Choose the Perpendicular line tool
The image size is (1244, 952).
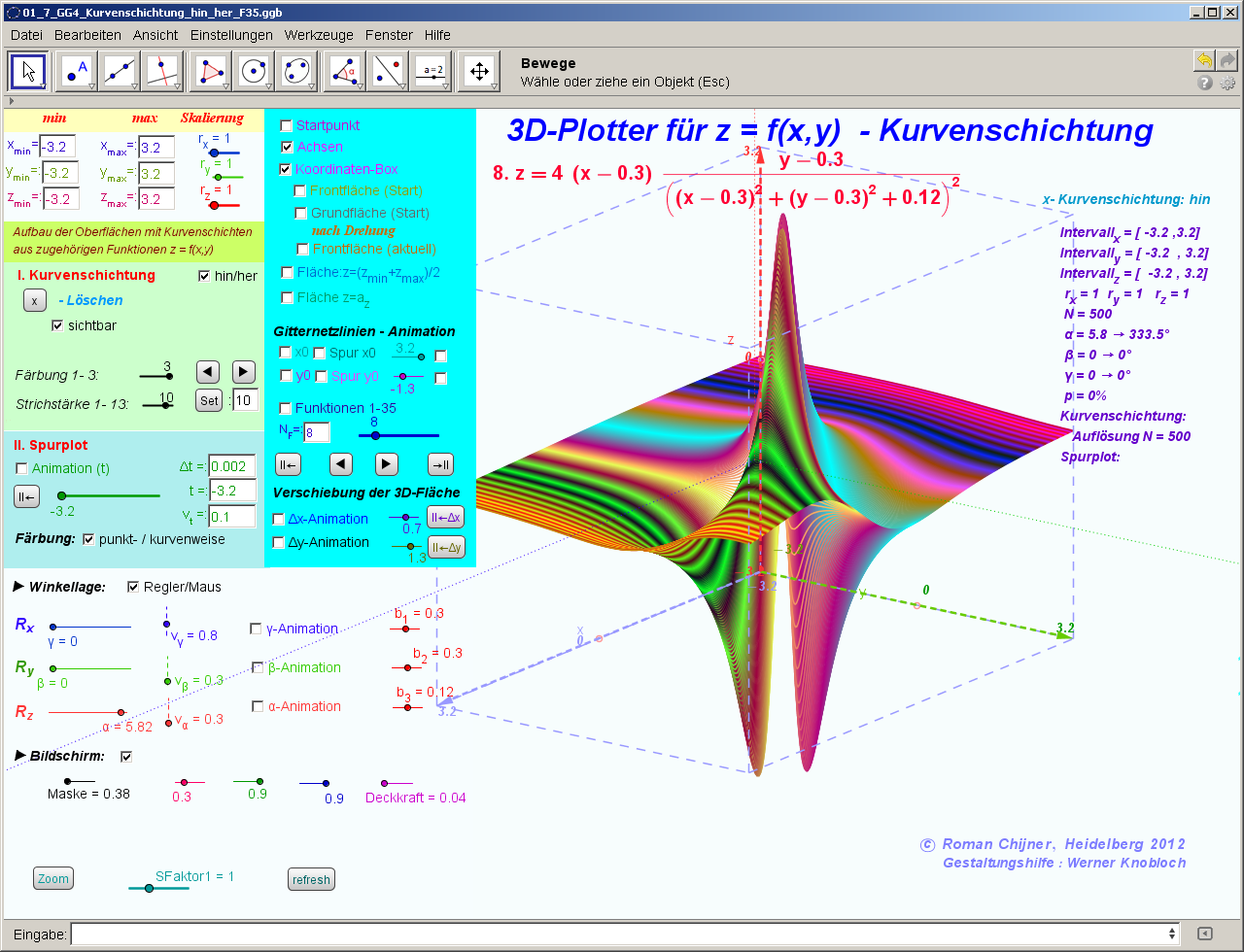tap(163, 71)
